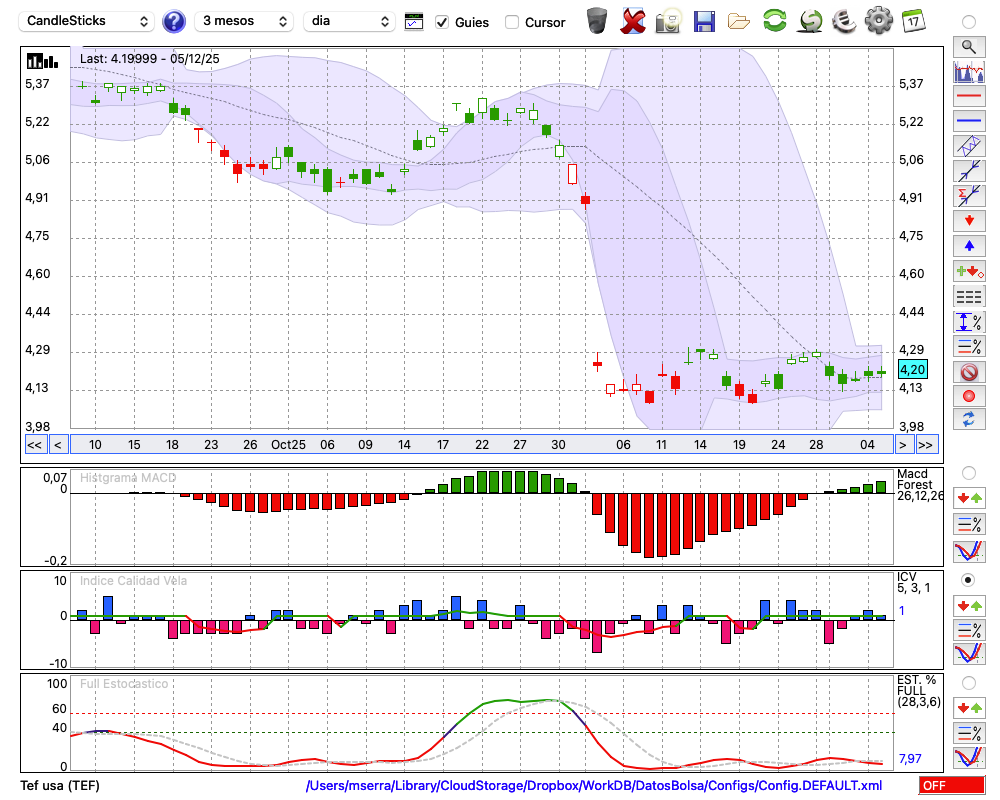Click the red OFF toggle button
The height and width of the screenshot is (800, 1000).
pyautogui.click(x=950, y=786)
